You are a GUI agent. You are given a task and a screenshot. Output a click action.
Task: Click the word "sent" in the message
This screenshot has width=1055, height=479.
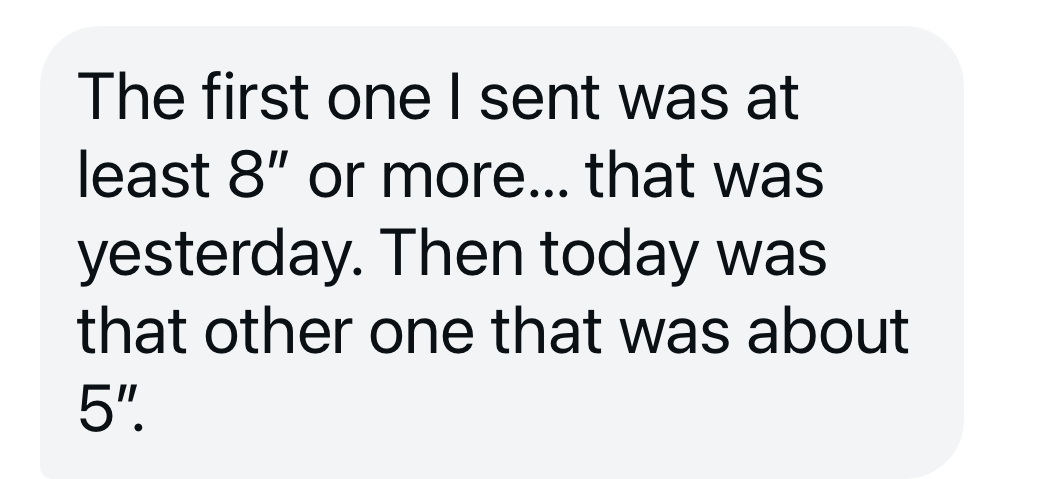click(x=539, y=98)
